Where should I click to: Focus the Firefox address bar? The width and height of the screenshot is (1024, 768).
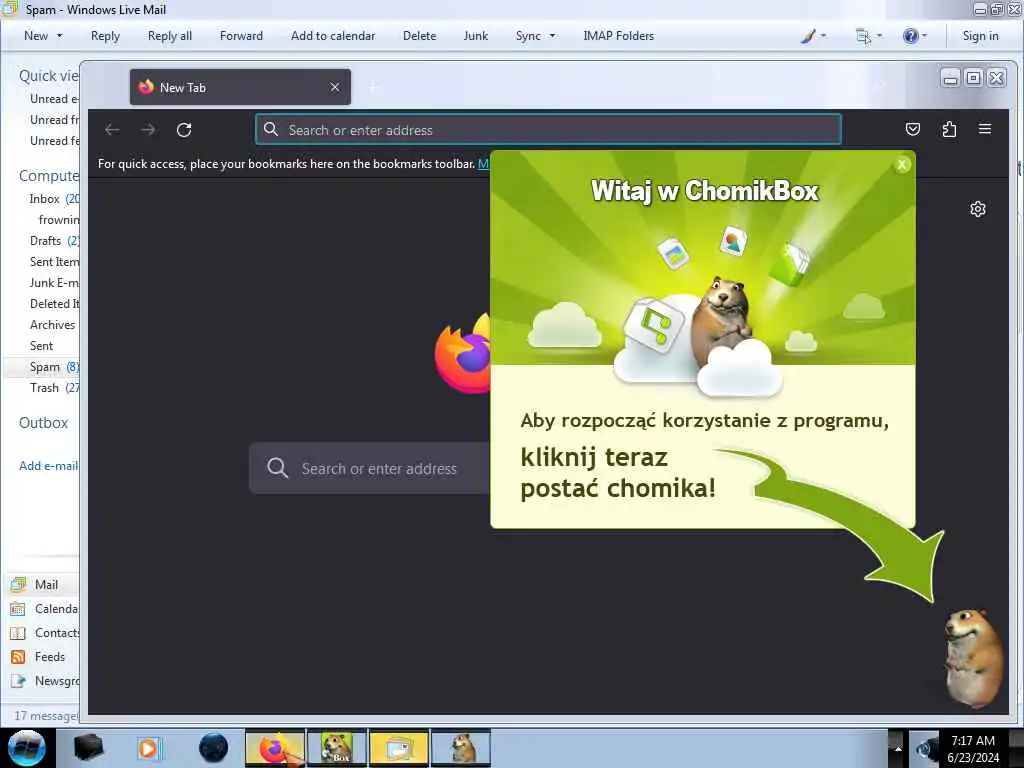[x=548, y=129]
